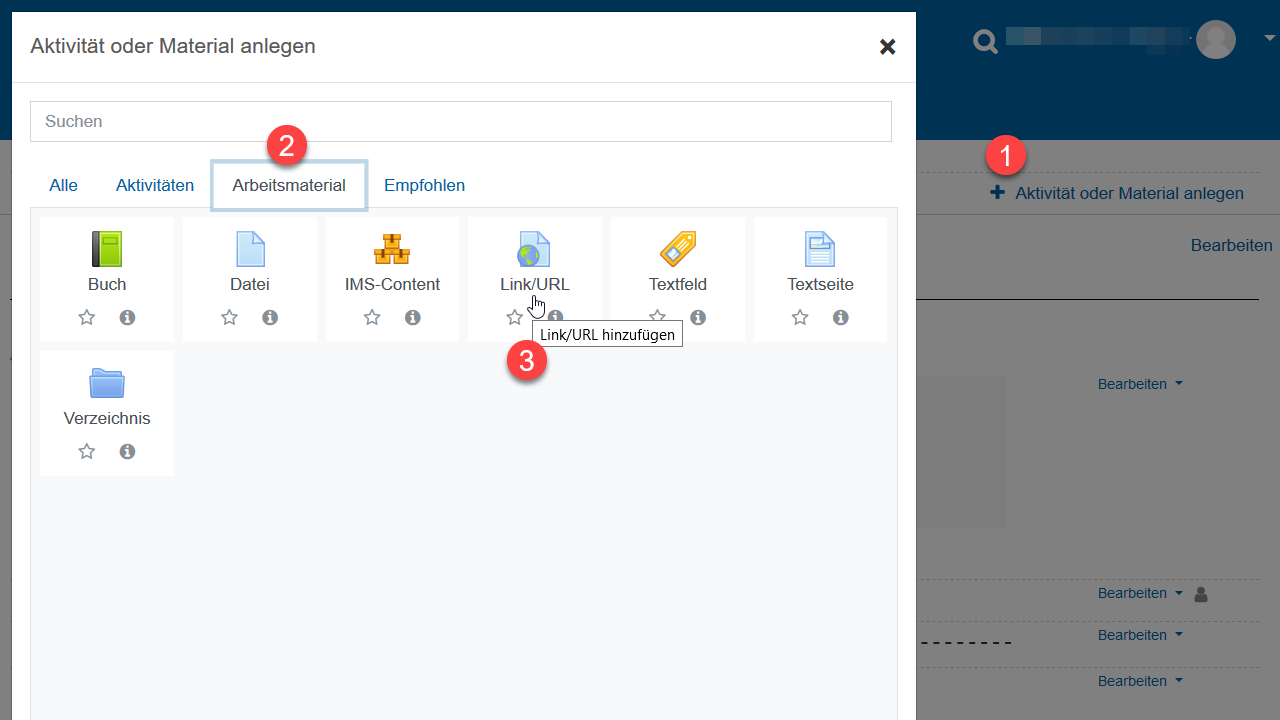Choose the Textseite page icon
The width and height of the screenshot is (1280, 720).
click(x=820, y=249)
